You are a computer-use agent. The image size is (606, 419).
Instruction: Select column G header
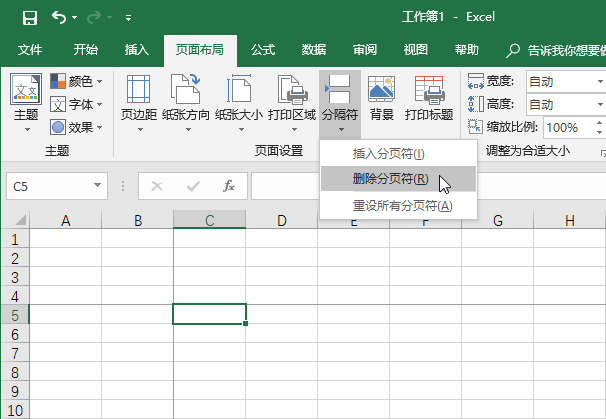tap(498, 220)
